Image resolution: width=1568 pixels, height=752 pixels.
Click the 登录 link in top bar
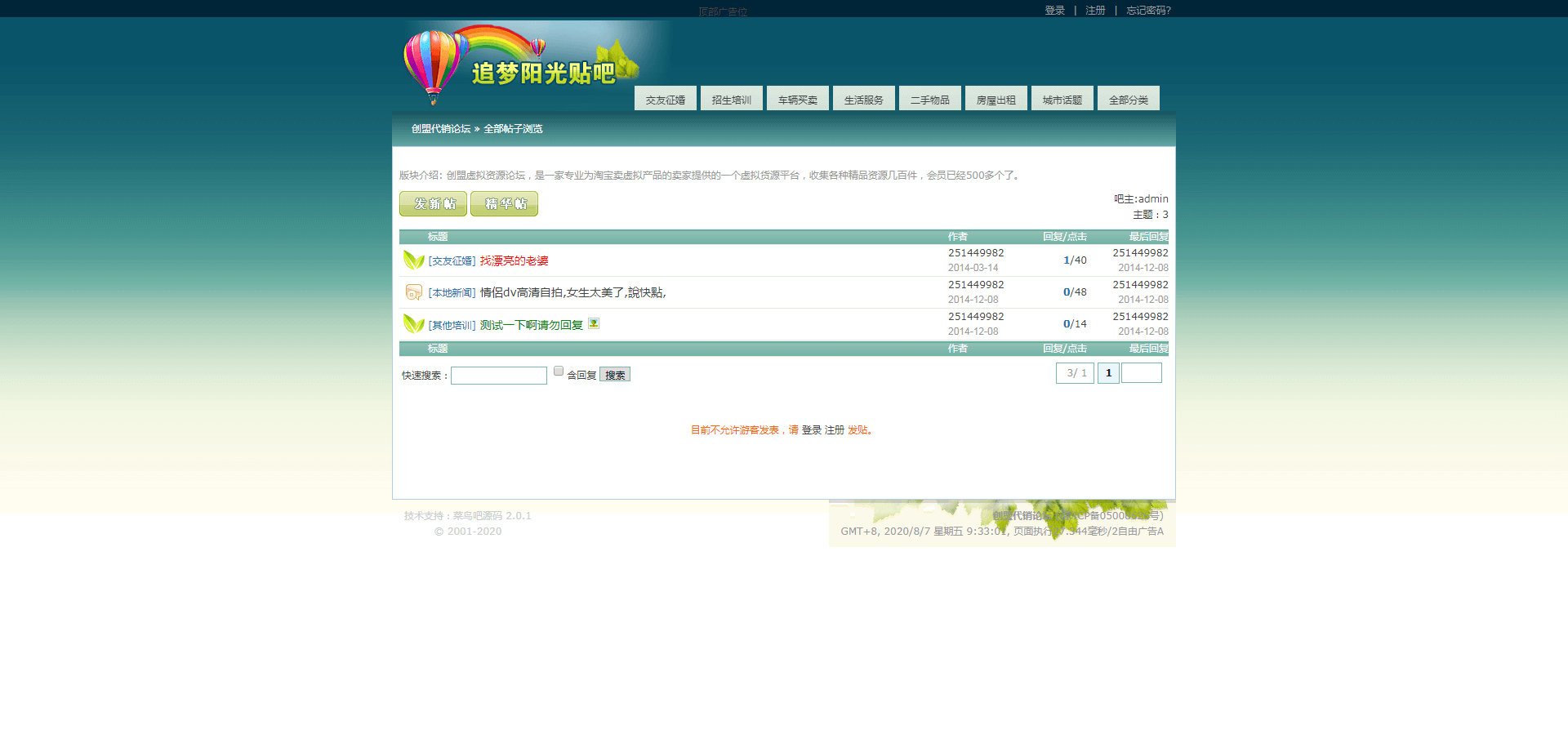point(1054,11)
